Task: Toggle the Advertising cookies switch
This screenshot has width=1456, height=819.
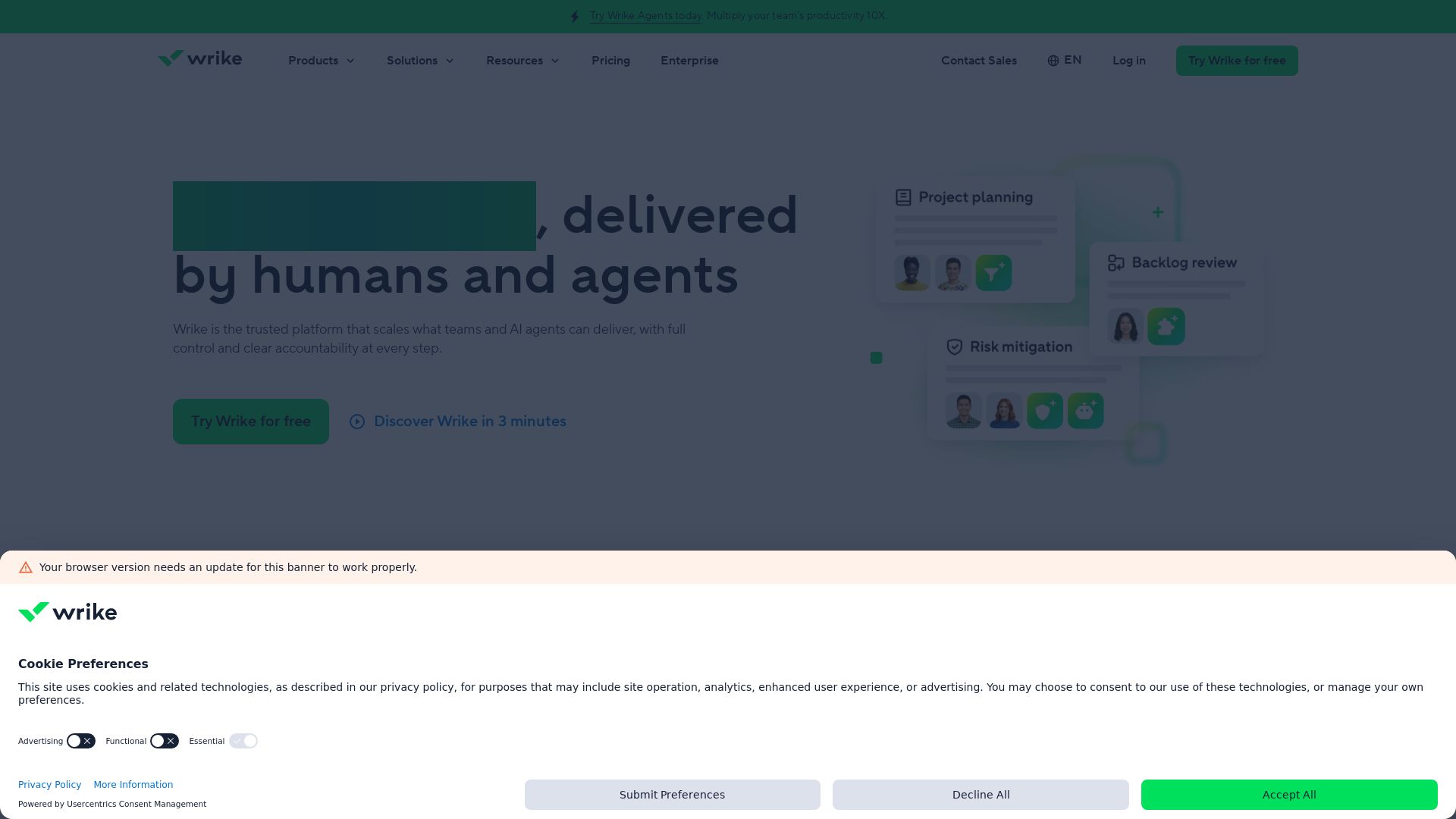Action: [x=81, y=741]
